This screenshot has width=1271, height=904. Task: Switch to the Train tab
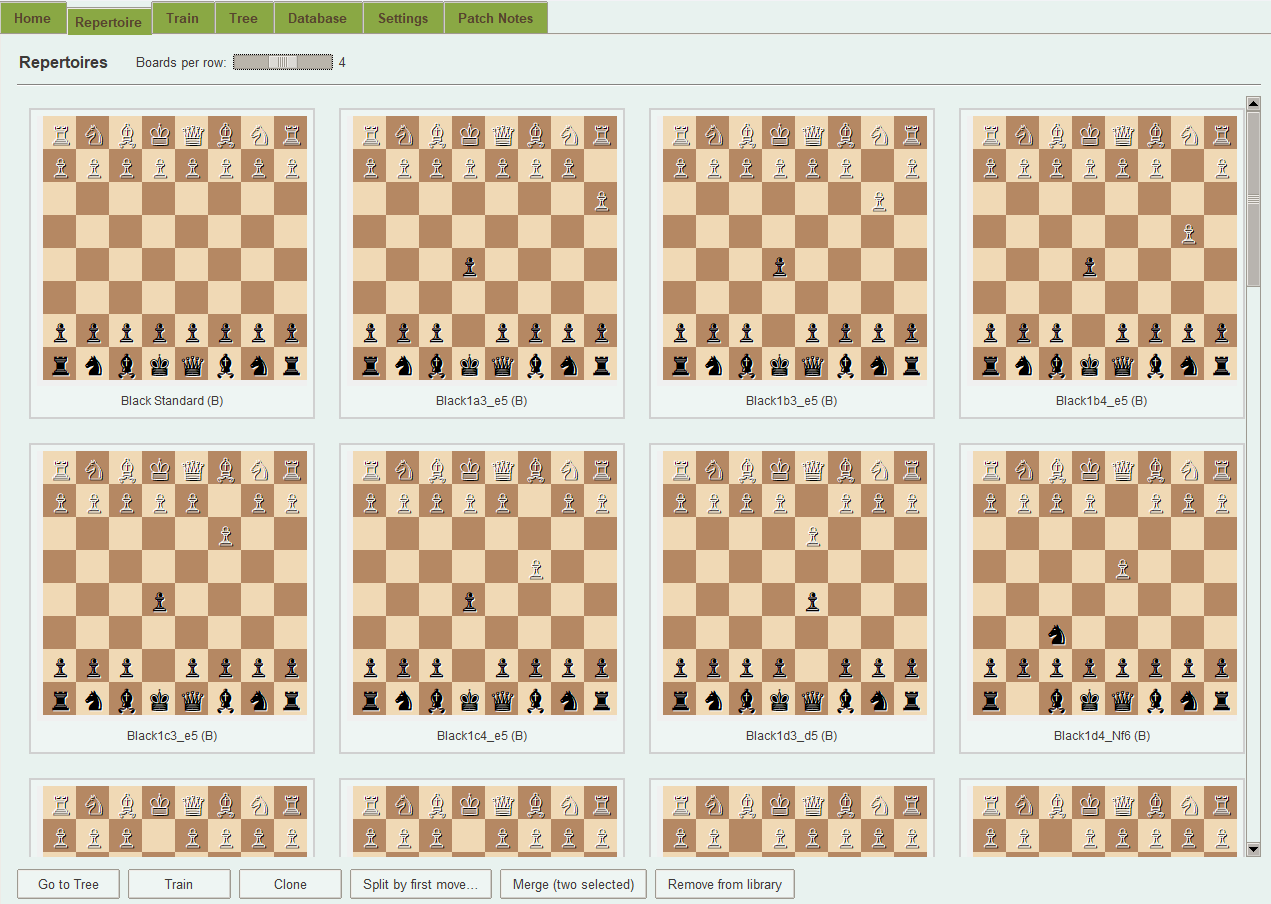pos(182,18)
